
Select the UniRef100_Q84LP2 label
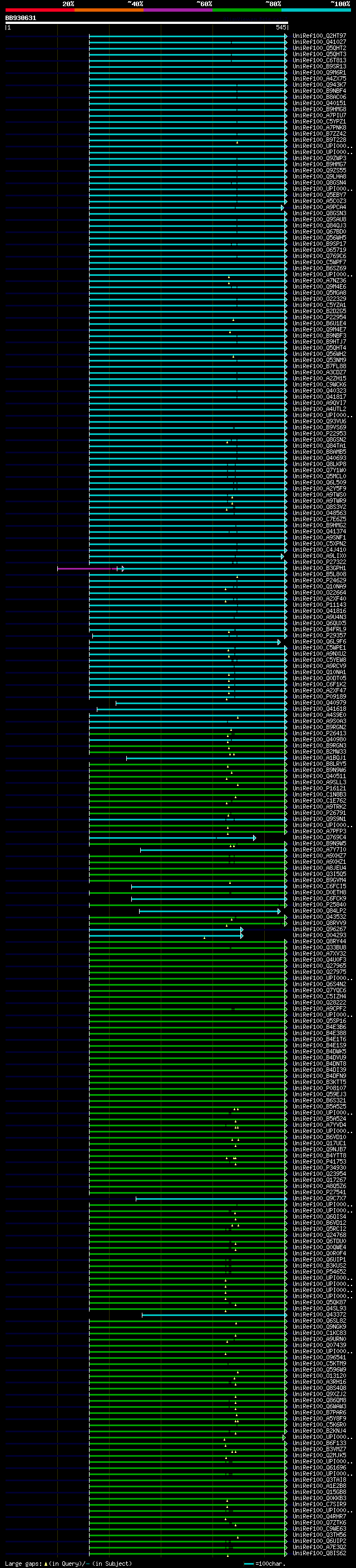click(319, 911)
